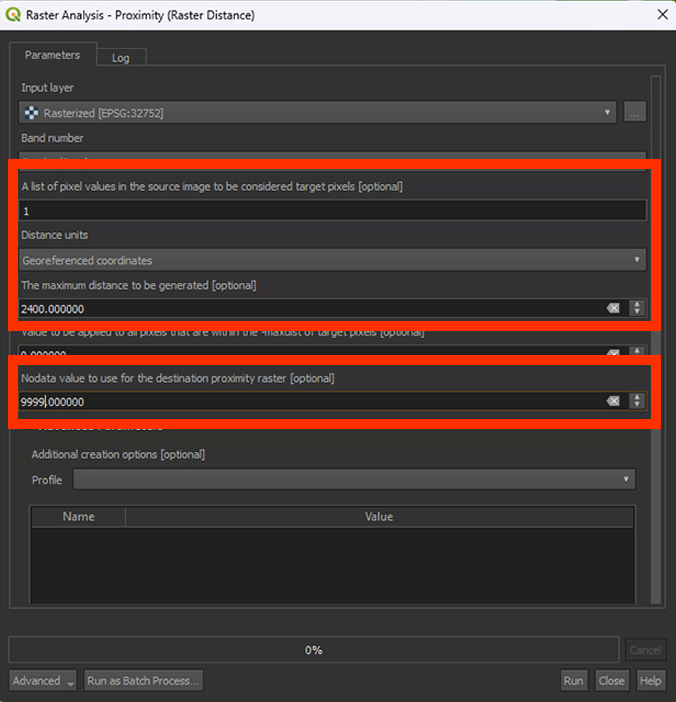Click the stepper arrows for maximum distance

[x=636, y=309]
